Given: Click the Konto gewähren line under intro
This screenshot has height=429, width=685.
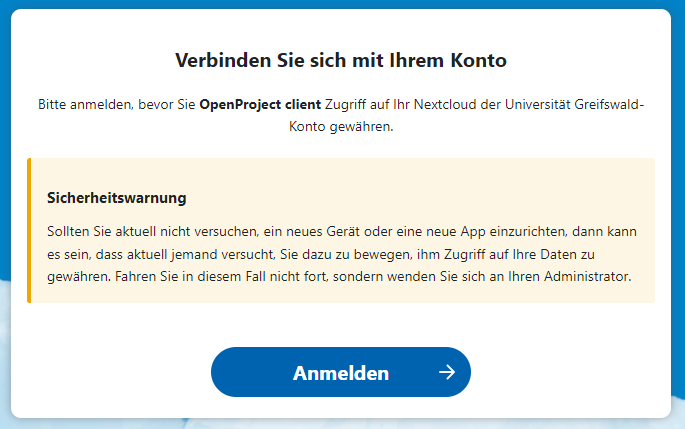Looking at the screenshot, I should tap(341, 128).
